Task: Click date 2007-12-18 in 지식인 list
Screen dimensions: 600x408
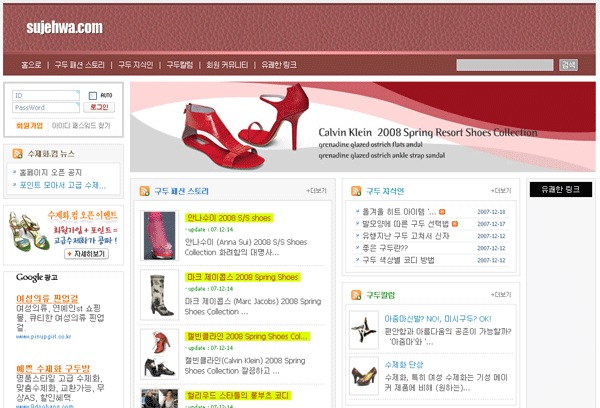Action: (491, 212)
